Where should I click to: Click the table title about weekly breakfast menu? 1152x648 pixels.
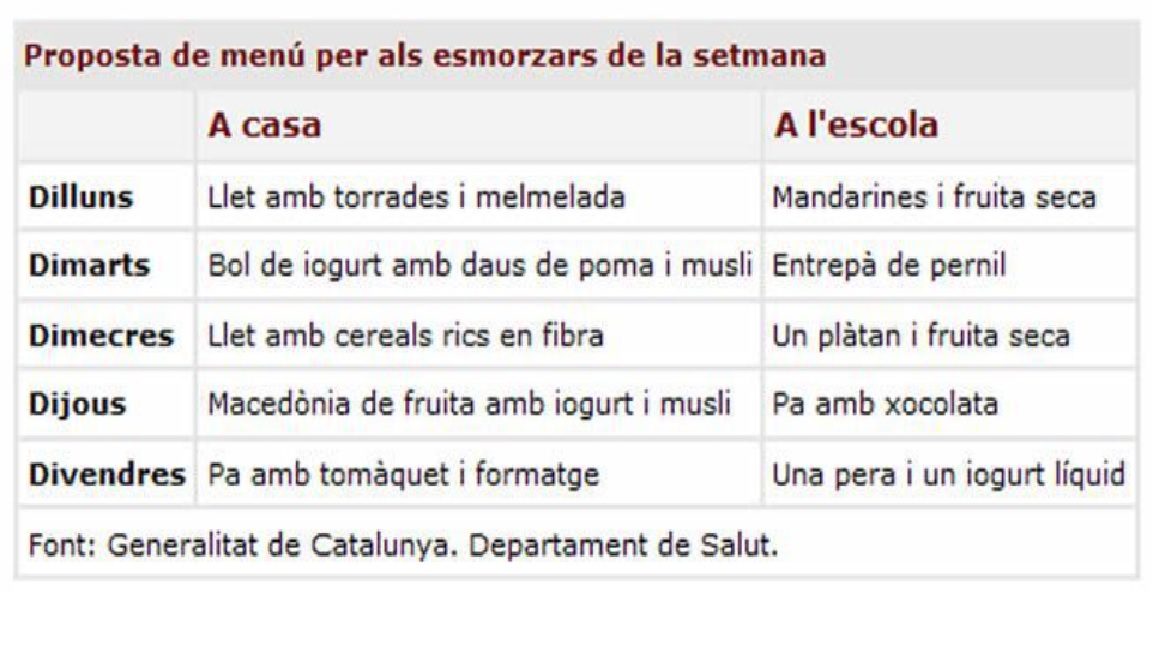point(425,55)
